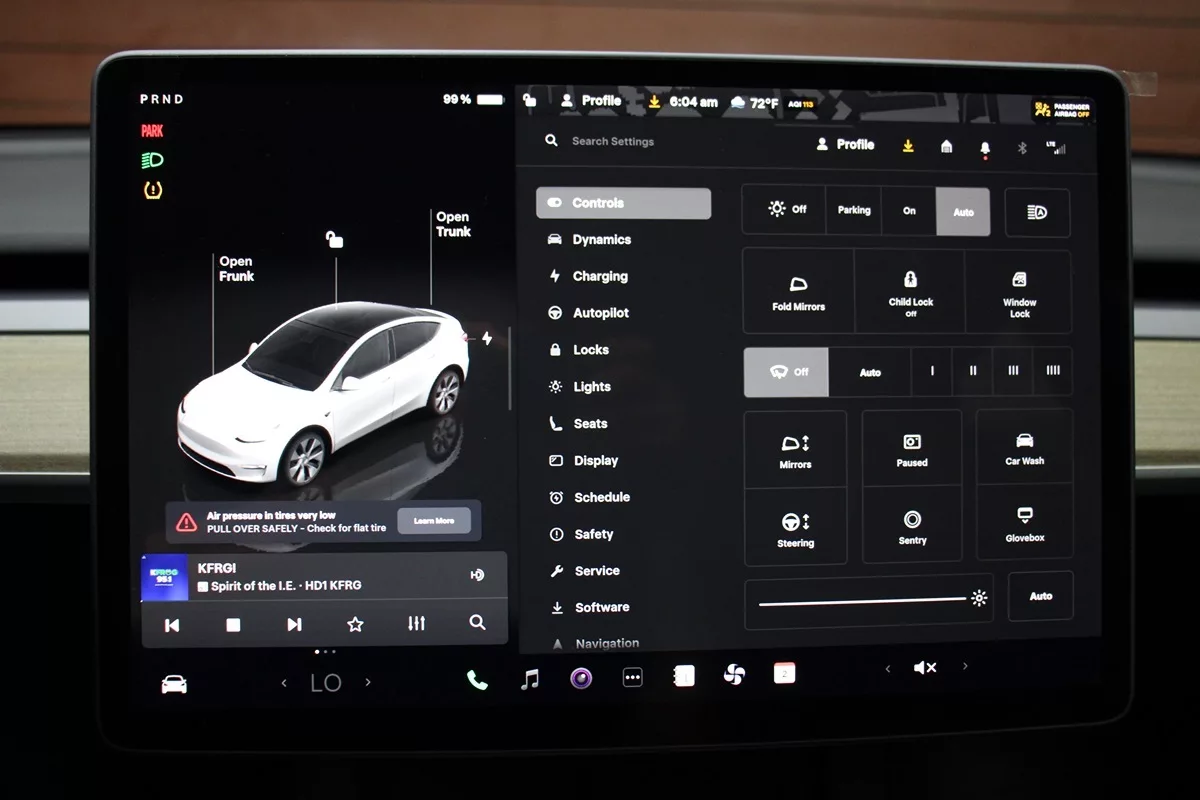Tap Open Frunk label
This screenshot has height=800, width=1200.
pos(236,269)
